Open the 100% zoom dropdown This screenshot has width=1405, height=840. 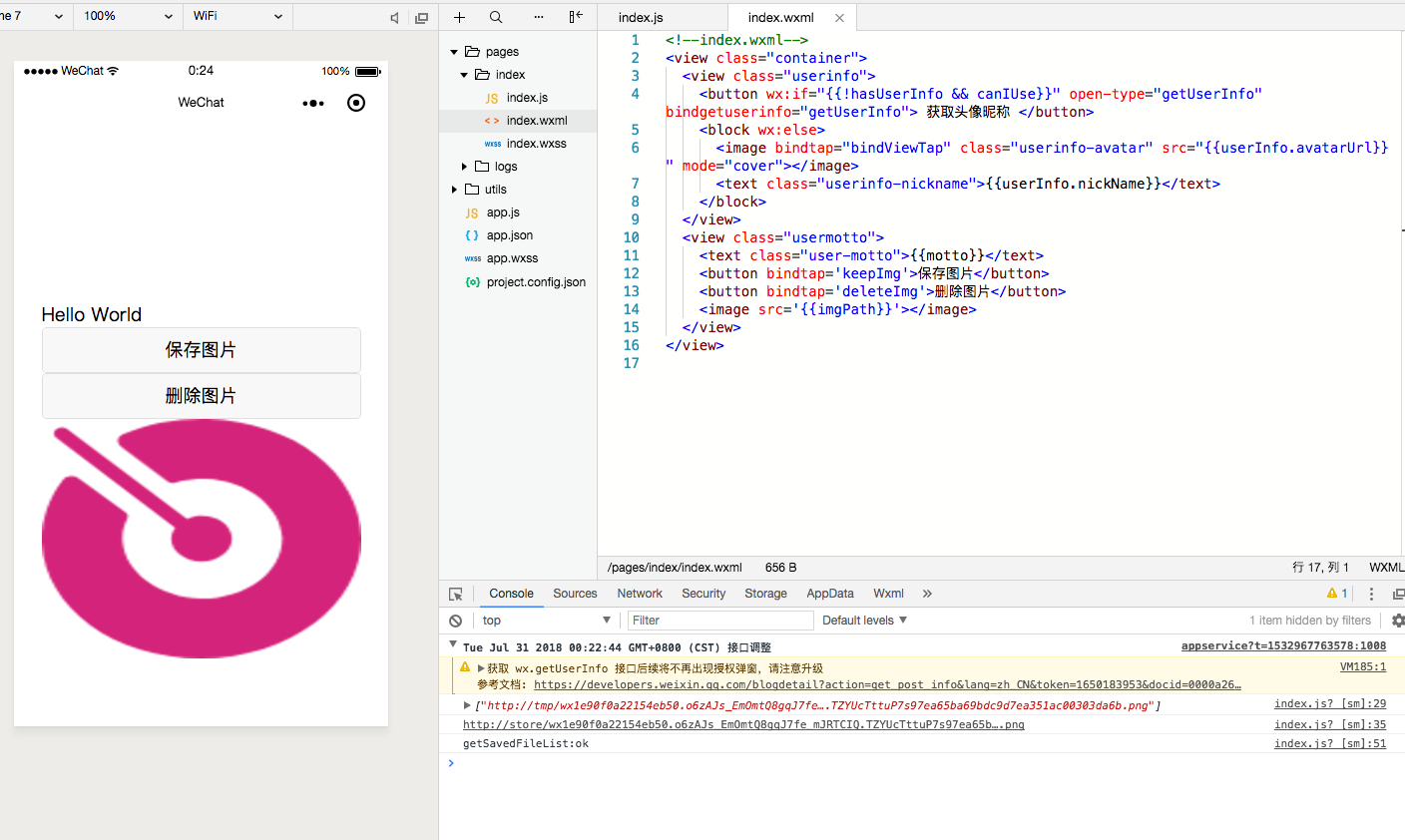point(128,16)
